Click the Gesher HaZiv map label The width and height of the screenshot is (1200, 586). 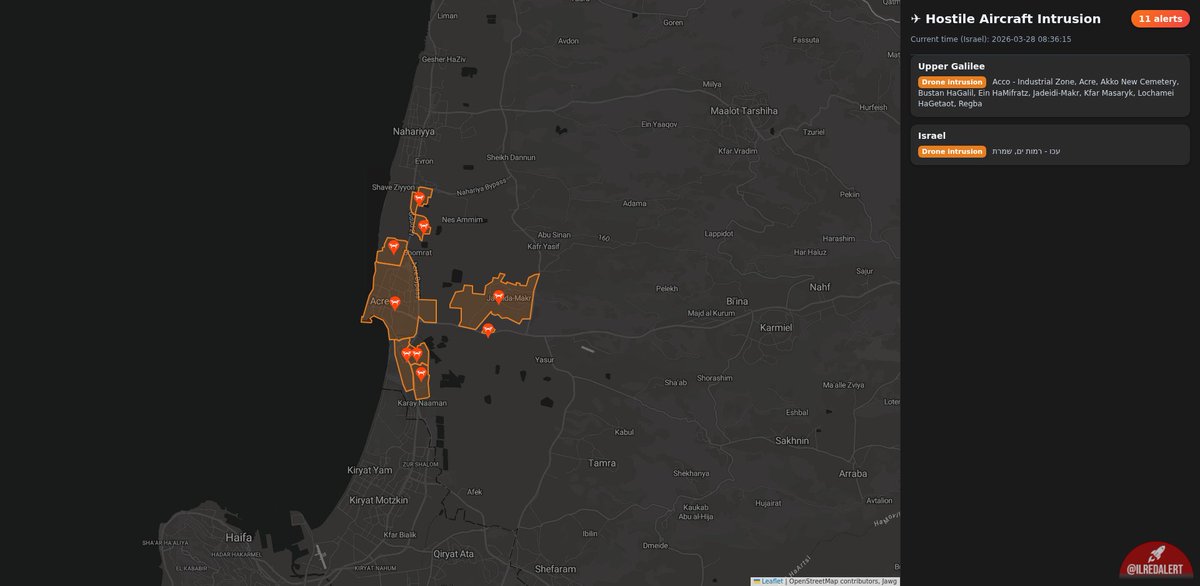[x=444, y=59]
